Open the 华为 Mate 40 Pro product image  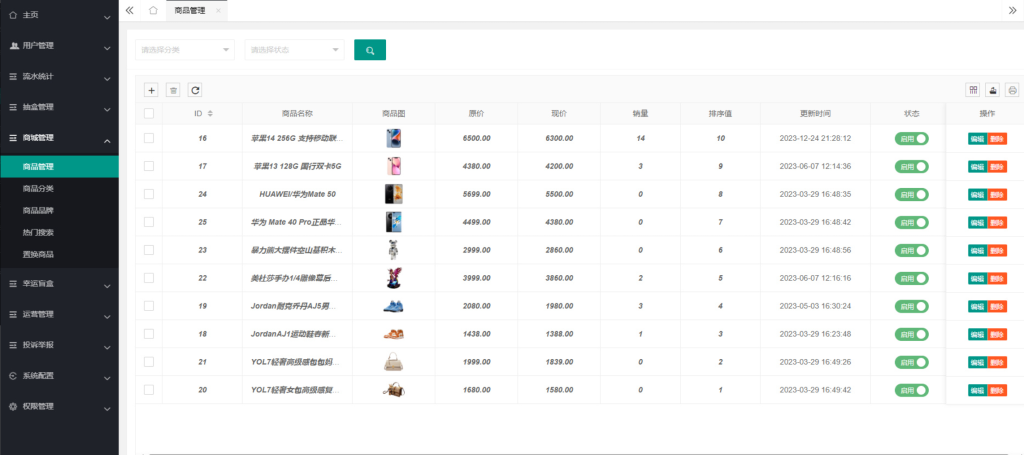393,222
